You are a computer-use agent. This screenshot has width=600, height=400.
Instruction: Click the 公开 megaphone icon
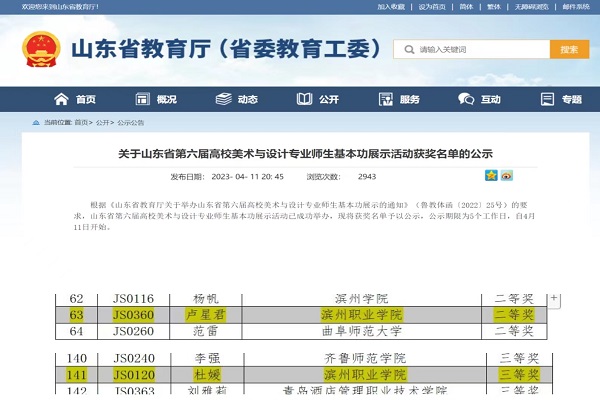302,100
